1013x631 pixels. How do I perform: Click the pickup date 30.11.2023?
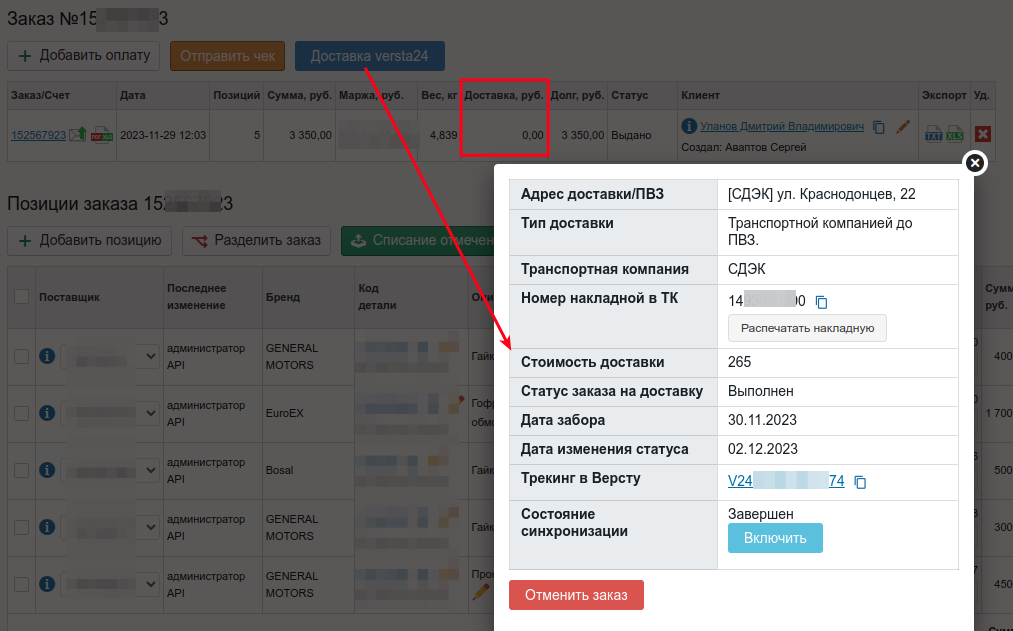click(762, 420)
